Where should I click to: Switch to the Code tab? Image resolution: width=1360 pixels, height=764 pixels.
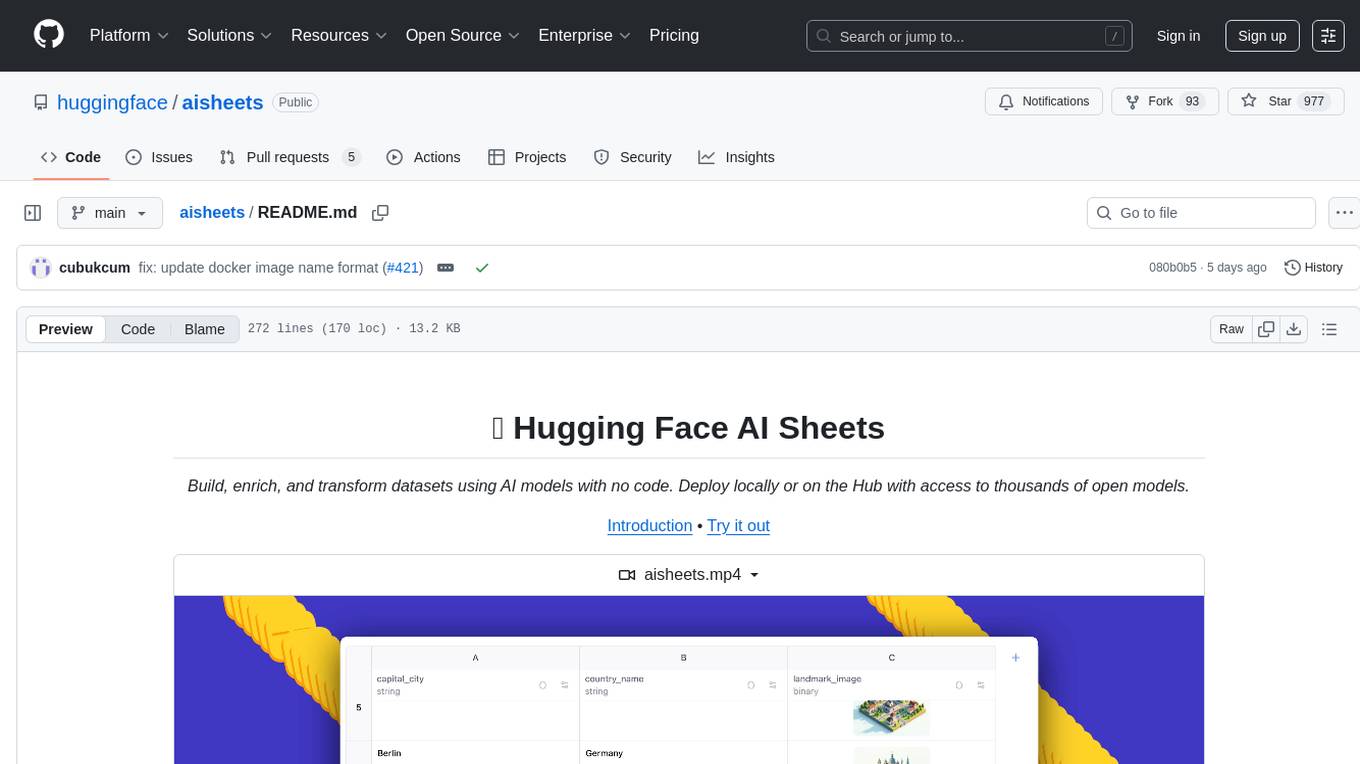[71, 157]
